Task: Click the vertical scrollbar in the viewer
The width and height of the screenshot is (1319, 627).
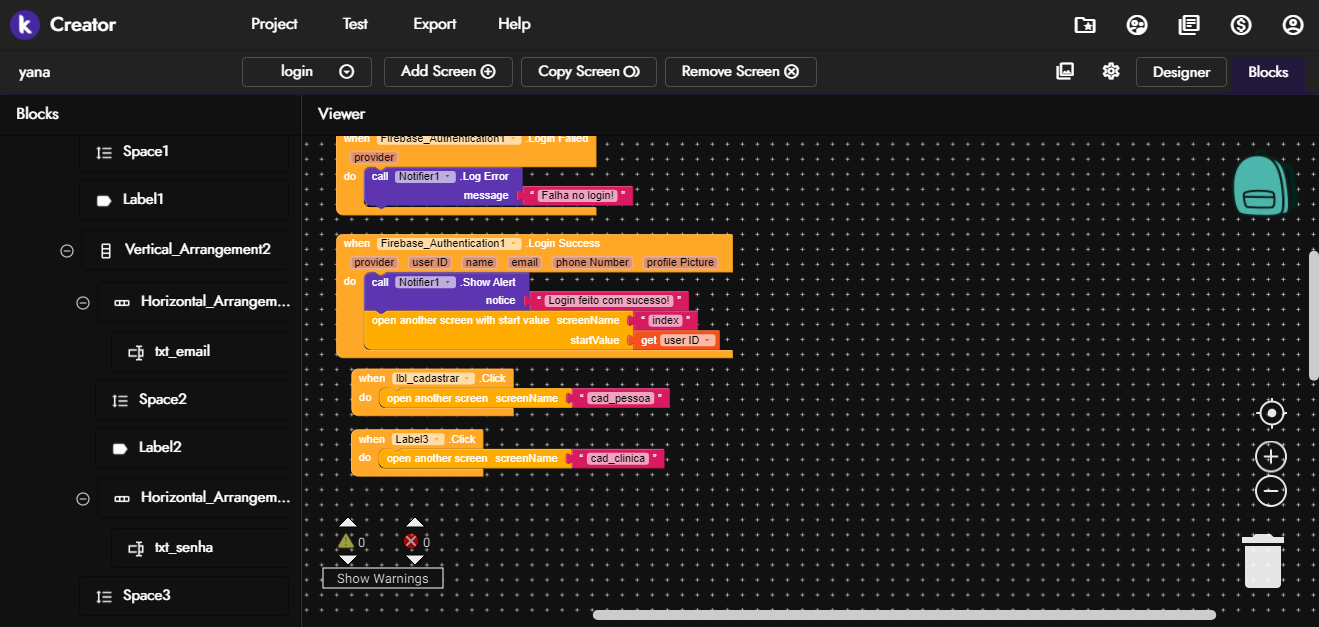Action: (x=1313, y=315)
